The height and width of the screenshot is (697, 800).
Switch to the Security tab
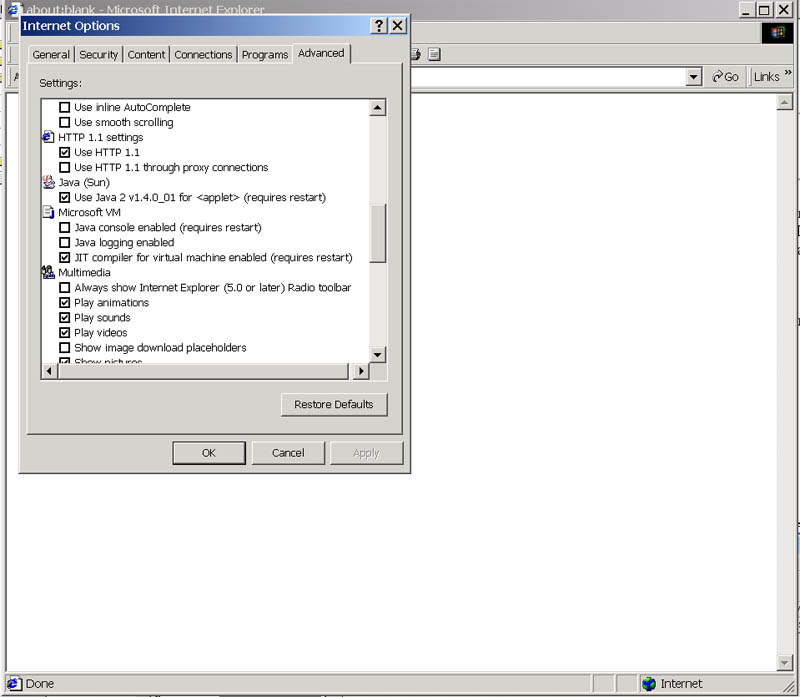98,55
